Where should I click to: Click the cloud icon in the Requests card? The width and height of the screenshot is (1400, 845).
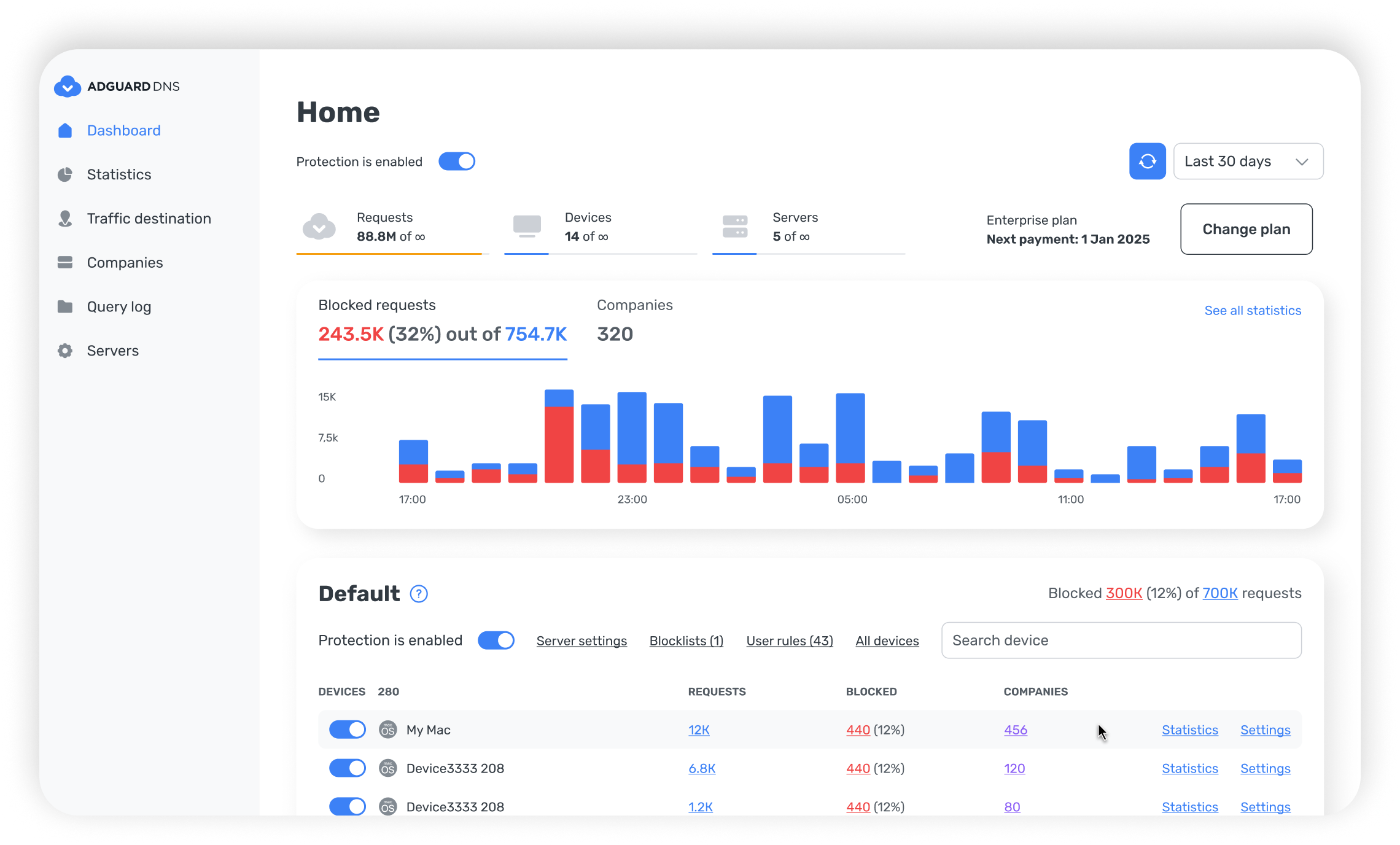click(x=319, y=228)
